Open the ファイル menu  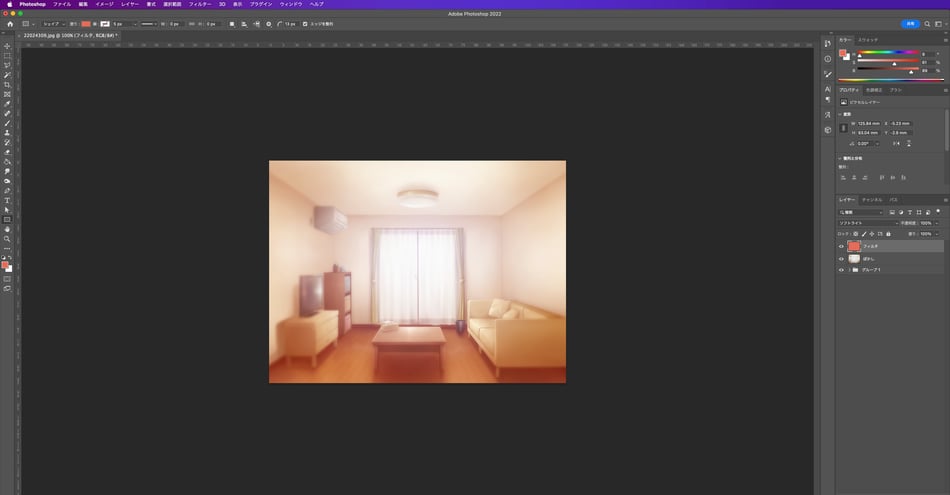62,4
